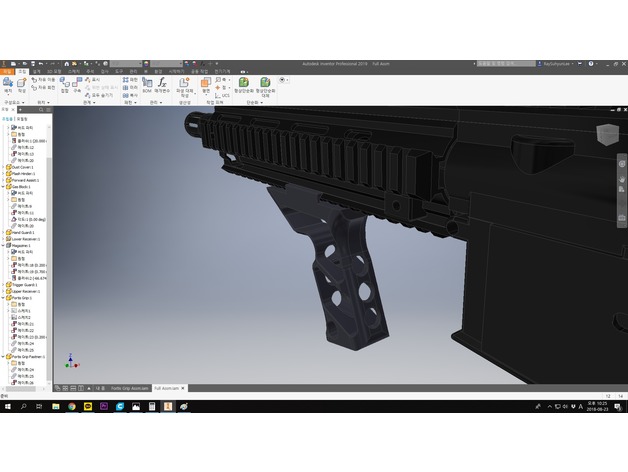Click the Help question mark icon
The image size is (628, 472).
(x=591, y=64)
